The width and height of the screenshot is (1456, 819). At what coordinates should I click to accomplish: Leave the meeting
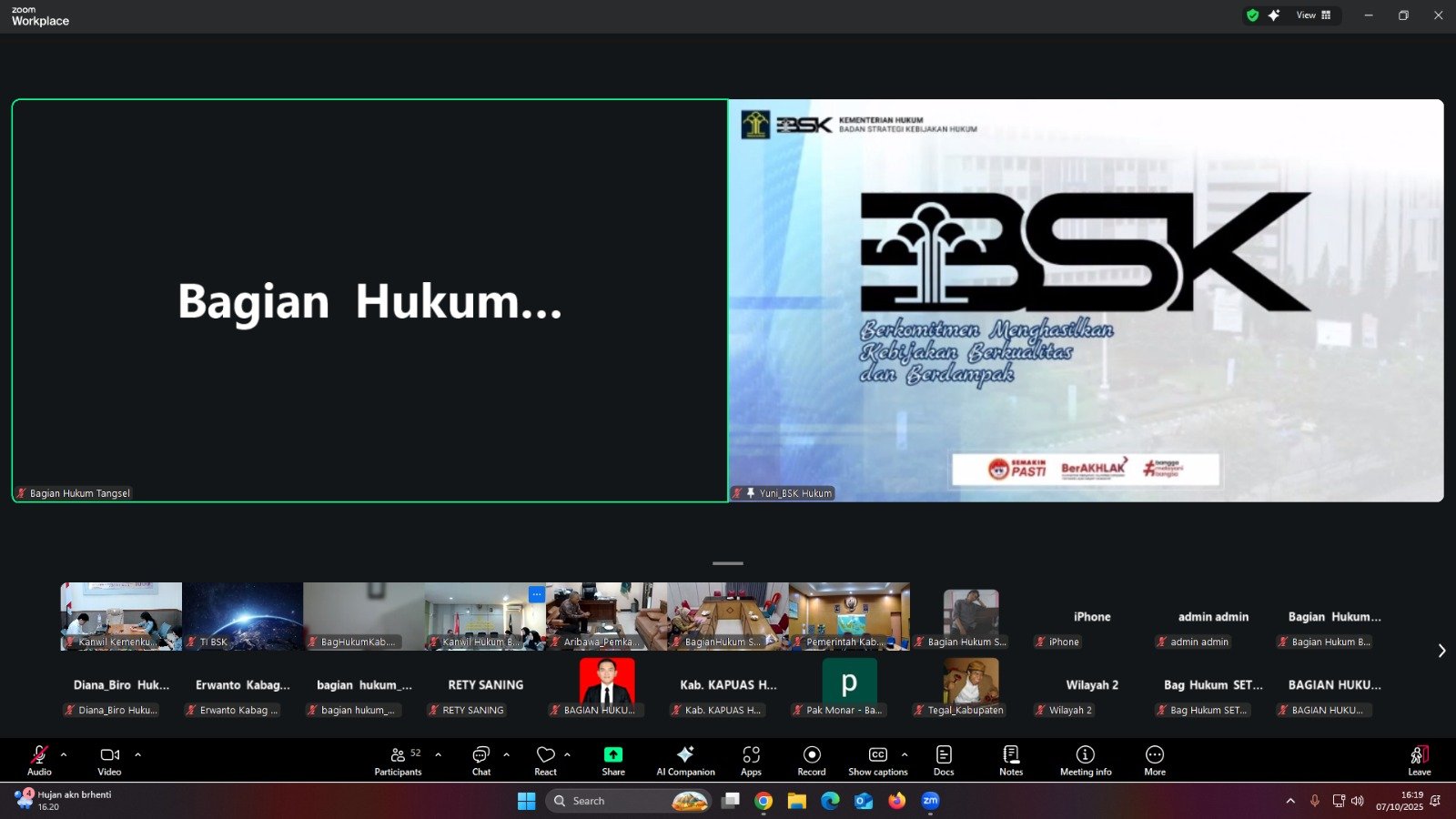pos(1419,760)
